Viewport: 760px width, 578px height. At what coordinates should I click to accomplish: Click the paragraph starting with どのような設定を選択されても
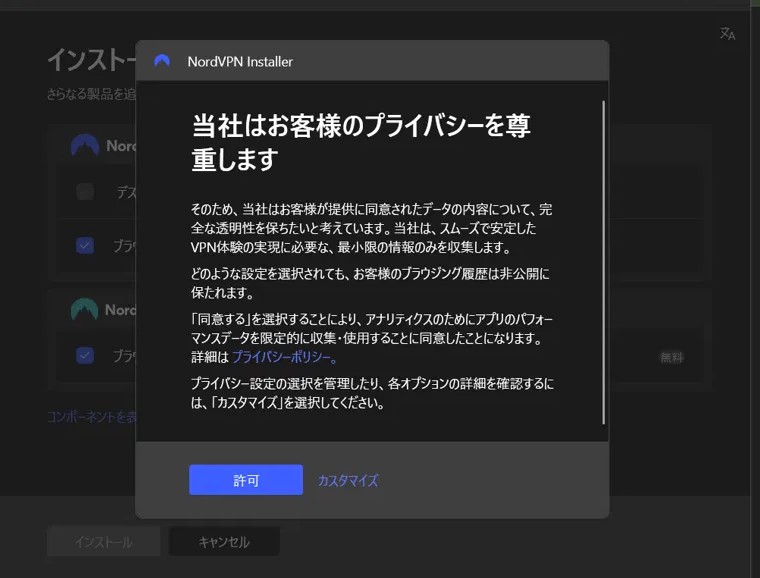coord(370,283)
